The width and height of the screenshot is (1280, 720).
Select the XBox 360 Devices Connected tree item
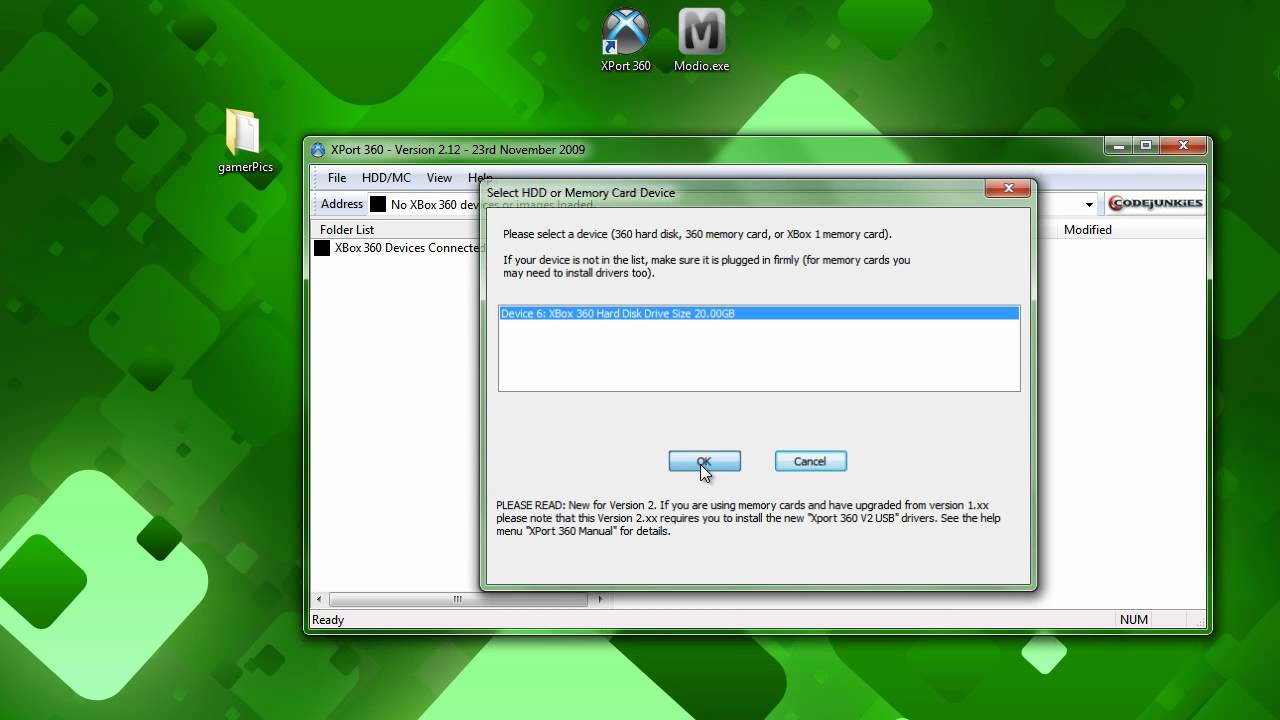(x=397, y=248)
